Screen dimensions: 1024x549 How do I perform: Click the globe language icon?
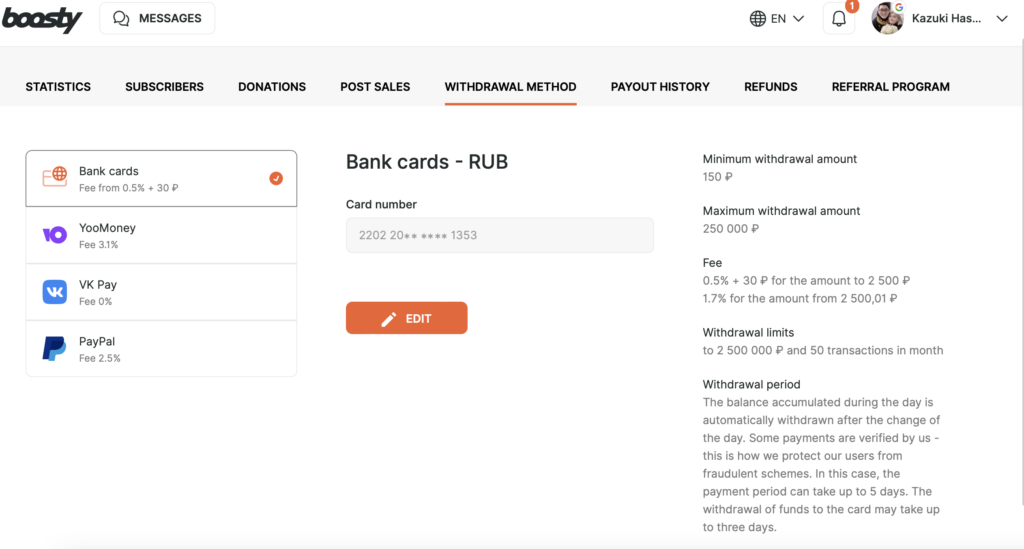tap(758, 19)
